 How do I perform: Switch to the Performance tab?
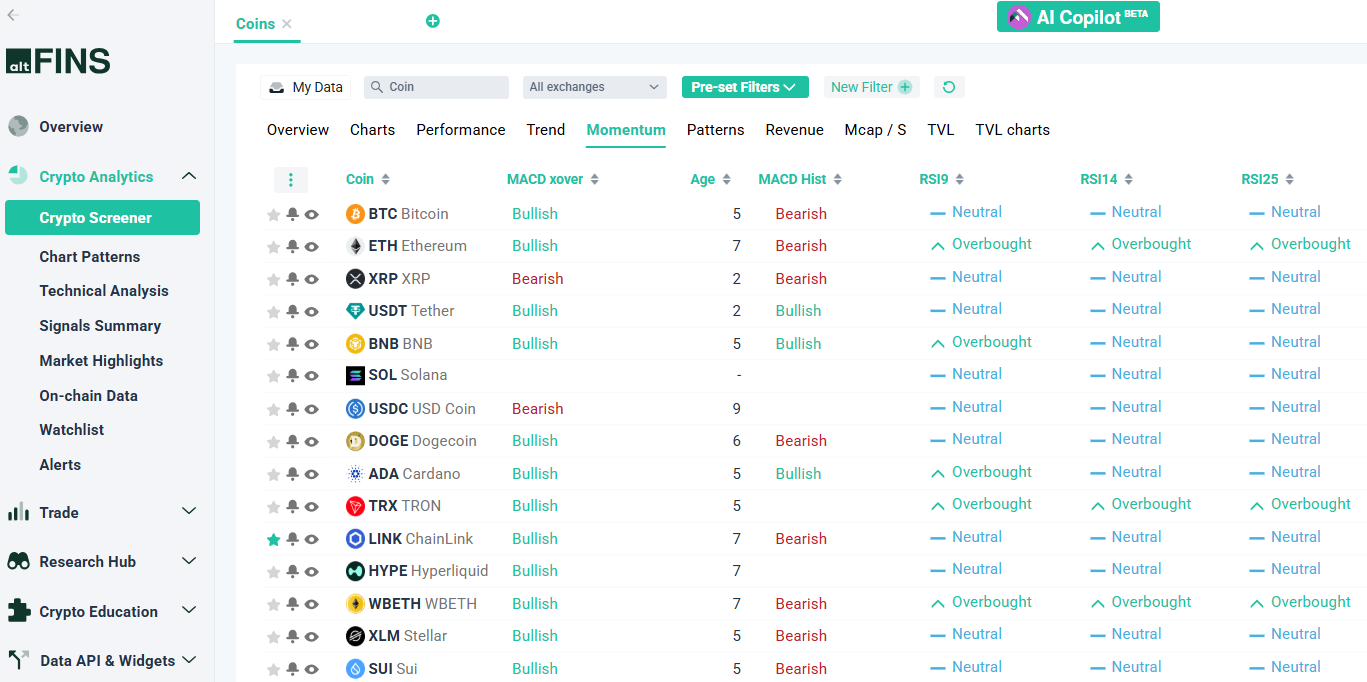point(461,130)
